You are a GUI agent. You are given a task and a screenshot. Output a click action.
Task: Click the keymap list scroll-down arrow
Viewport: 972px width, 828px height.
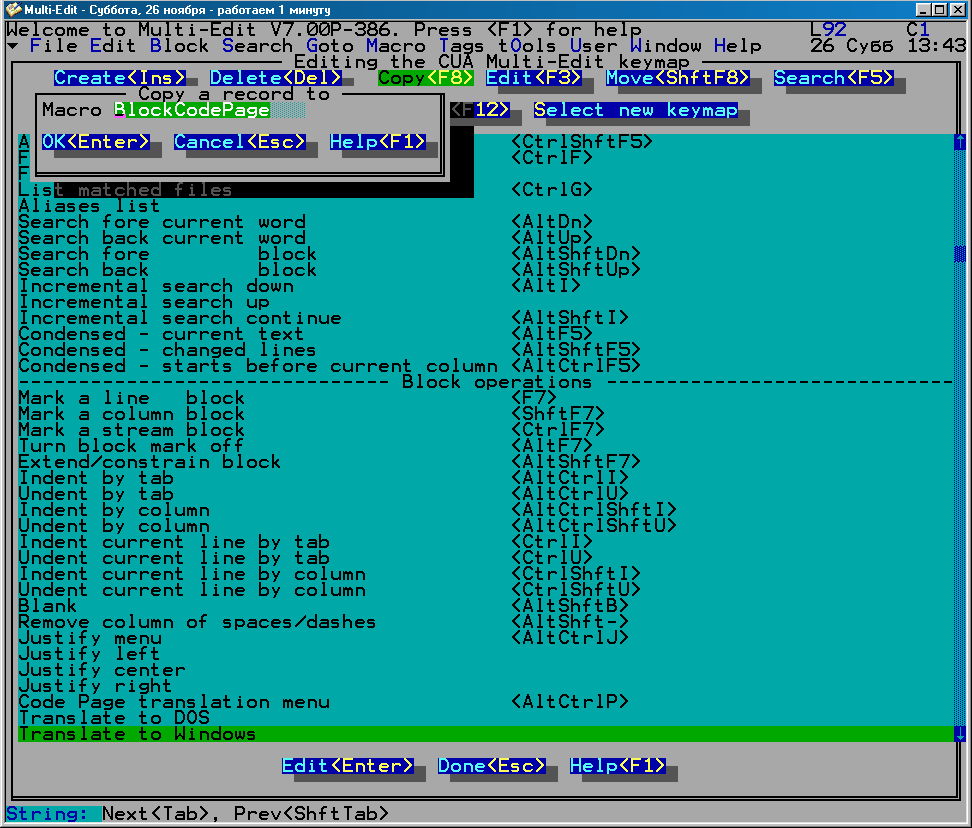point(960,734)
